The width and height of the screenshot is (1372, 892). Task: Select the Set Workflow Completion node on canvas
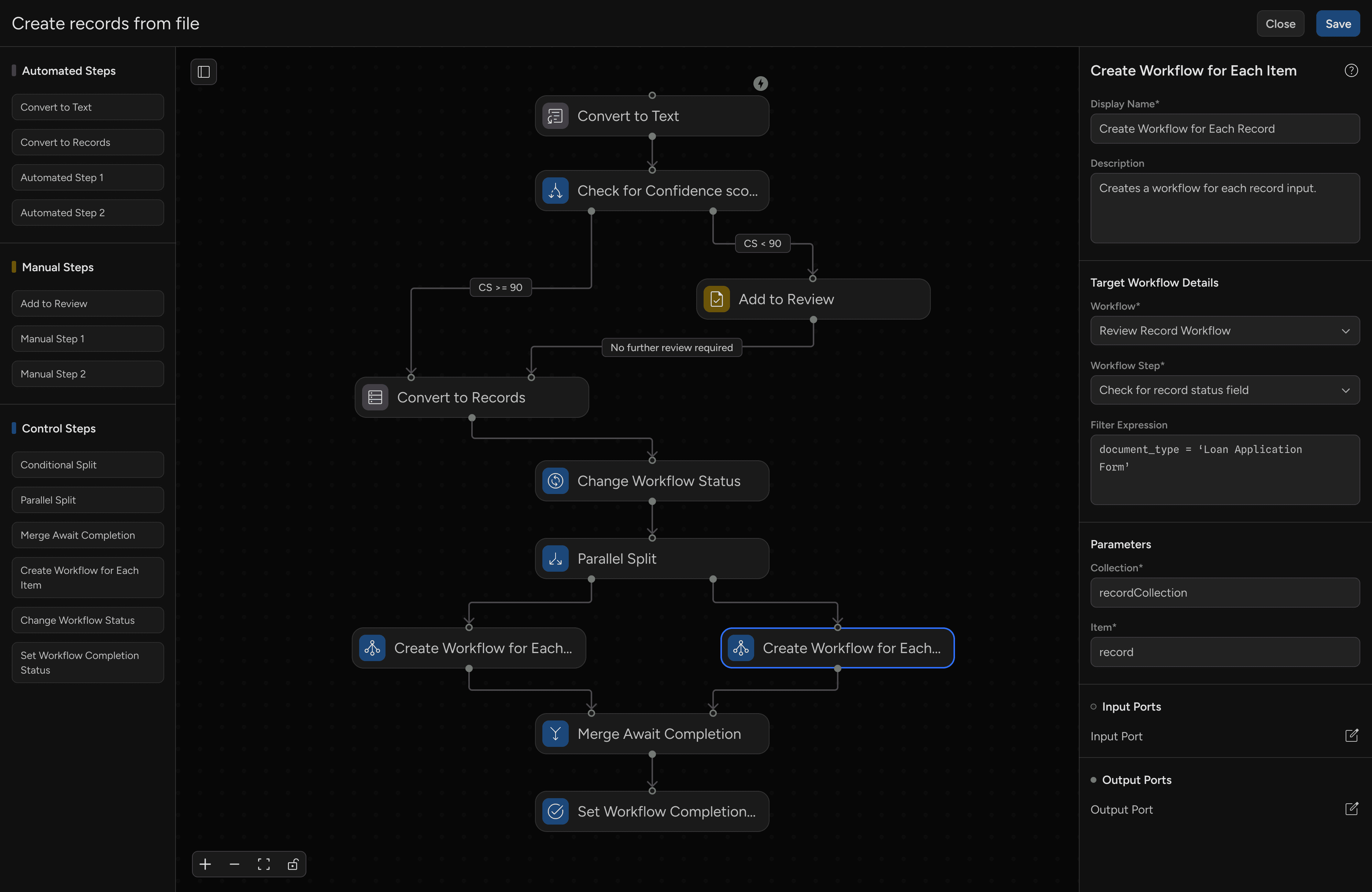click(652, 812)
